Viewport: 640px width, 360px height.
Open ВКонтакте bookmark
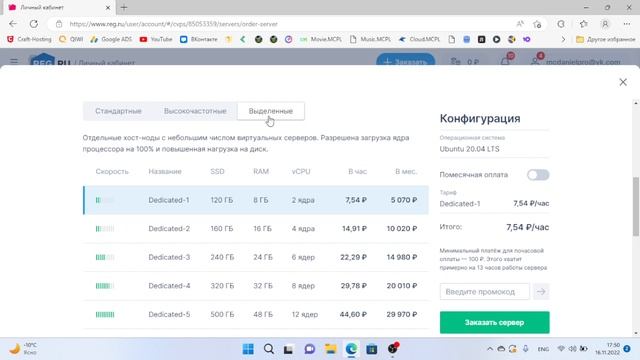click(199, 39)
